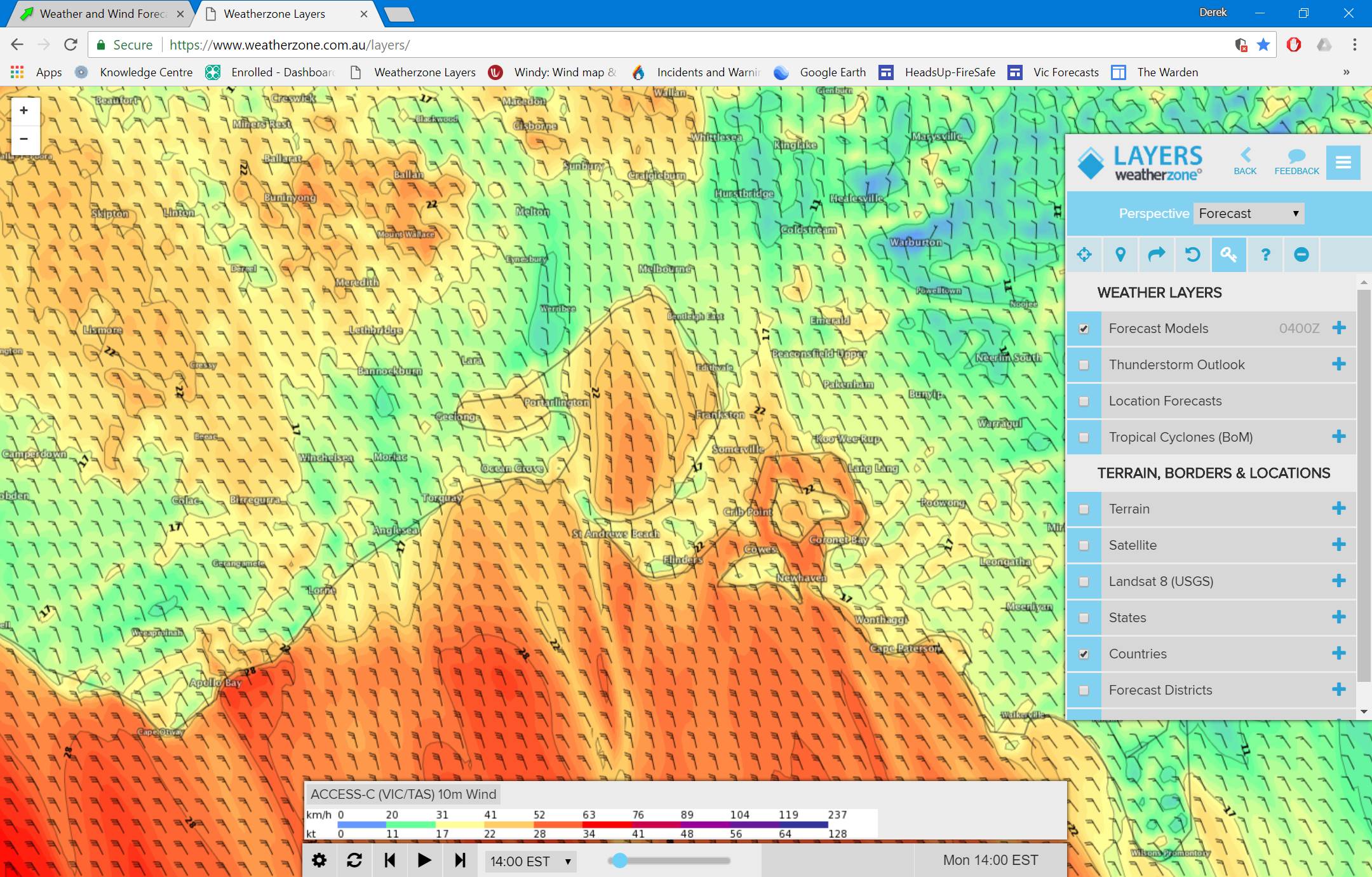Click the share arrow icon in Layers toolbar
The height and width of the screenshot is (877, 1372).
(x=1156, y=255)
